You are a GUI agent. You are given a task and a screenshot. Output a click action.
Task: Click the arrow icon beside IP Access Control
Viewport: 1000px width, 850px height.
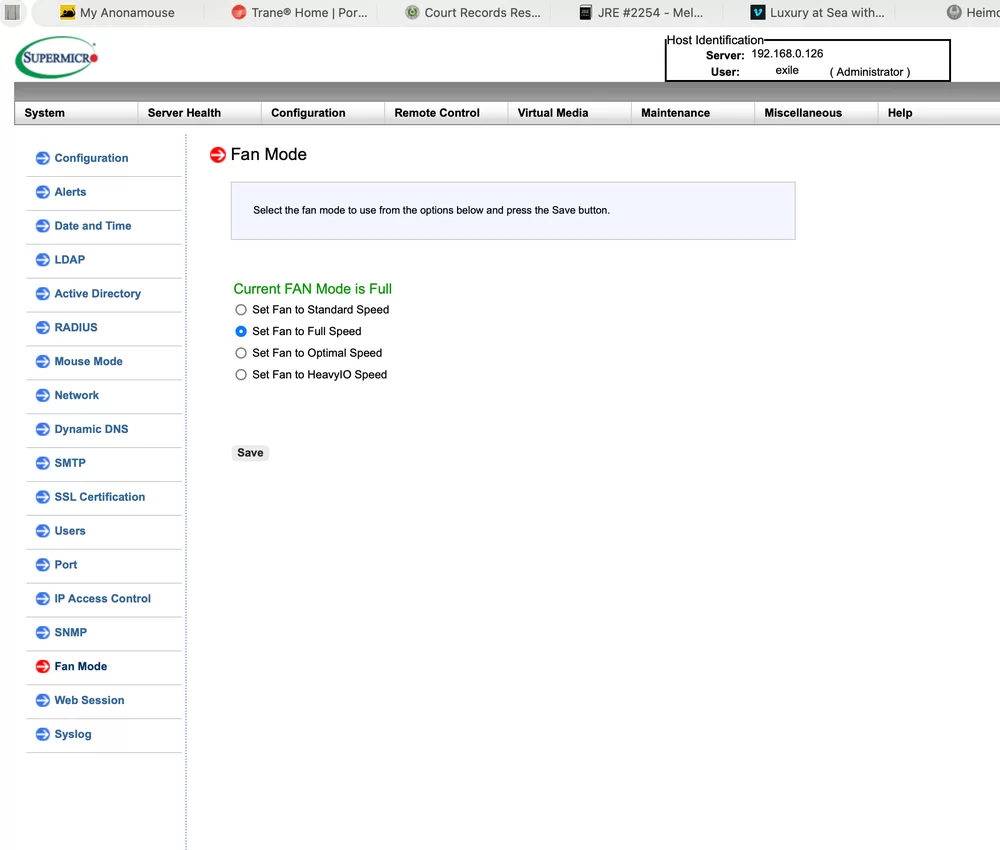(43, 598)
